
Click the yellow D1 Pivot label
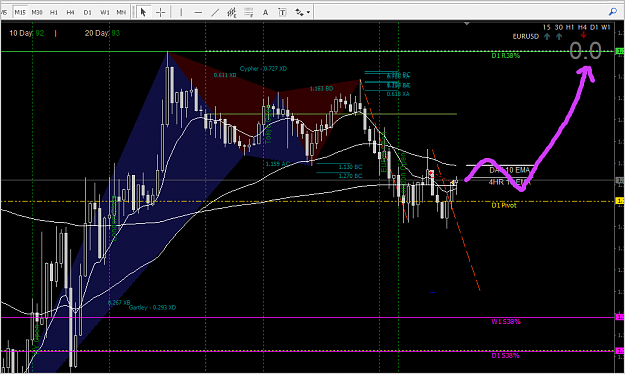pos(504,205)
